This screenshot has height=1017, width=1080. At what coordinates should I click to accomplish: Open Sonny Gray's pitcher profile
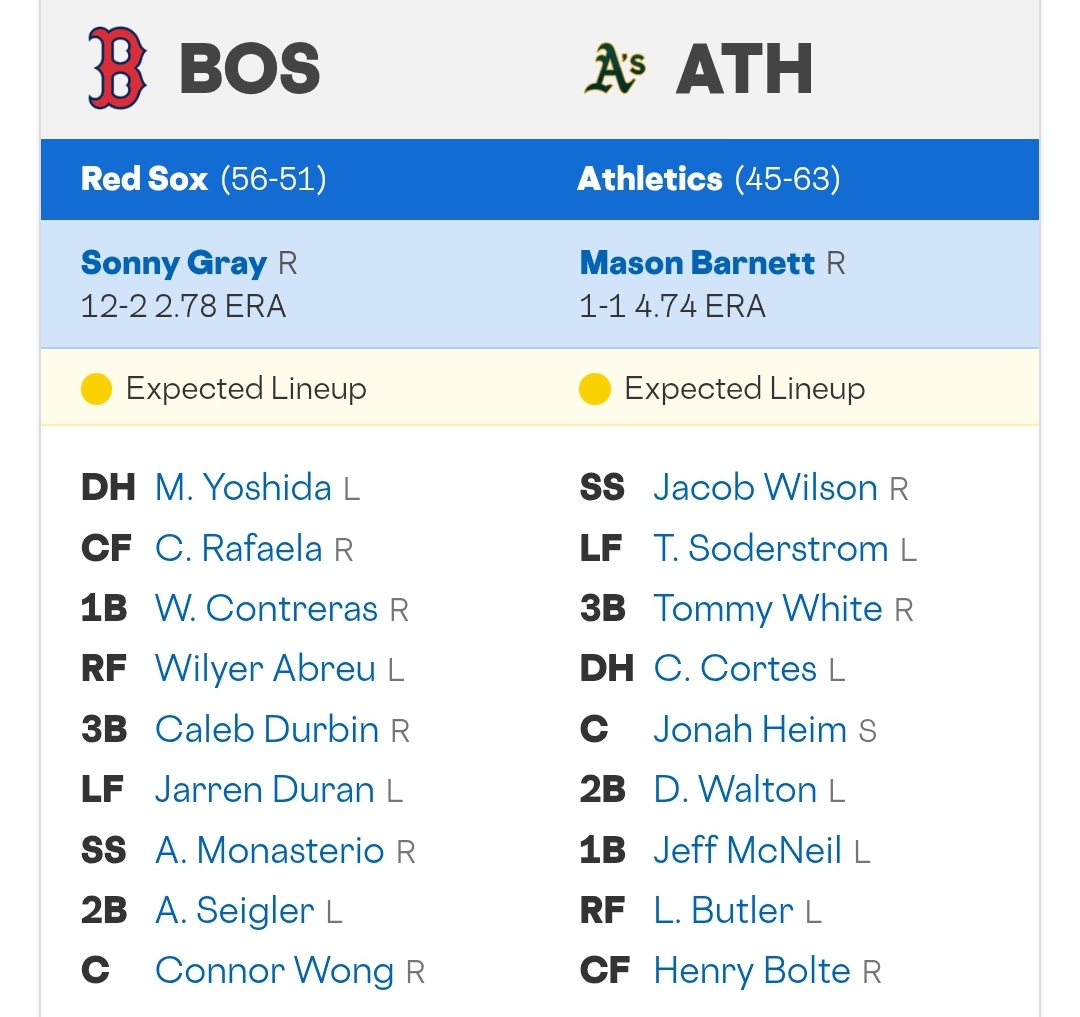pos(174,263)
